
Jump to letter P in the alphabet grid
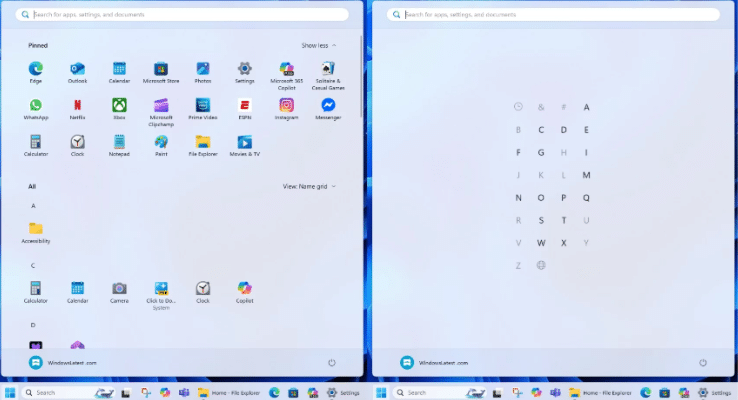click(563, 198)
